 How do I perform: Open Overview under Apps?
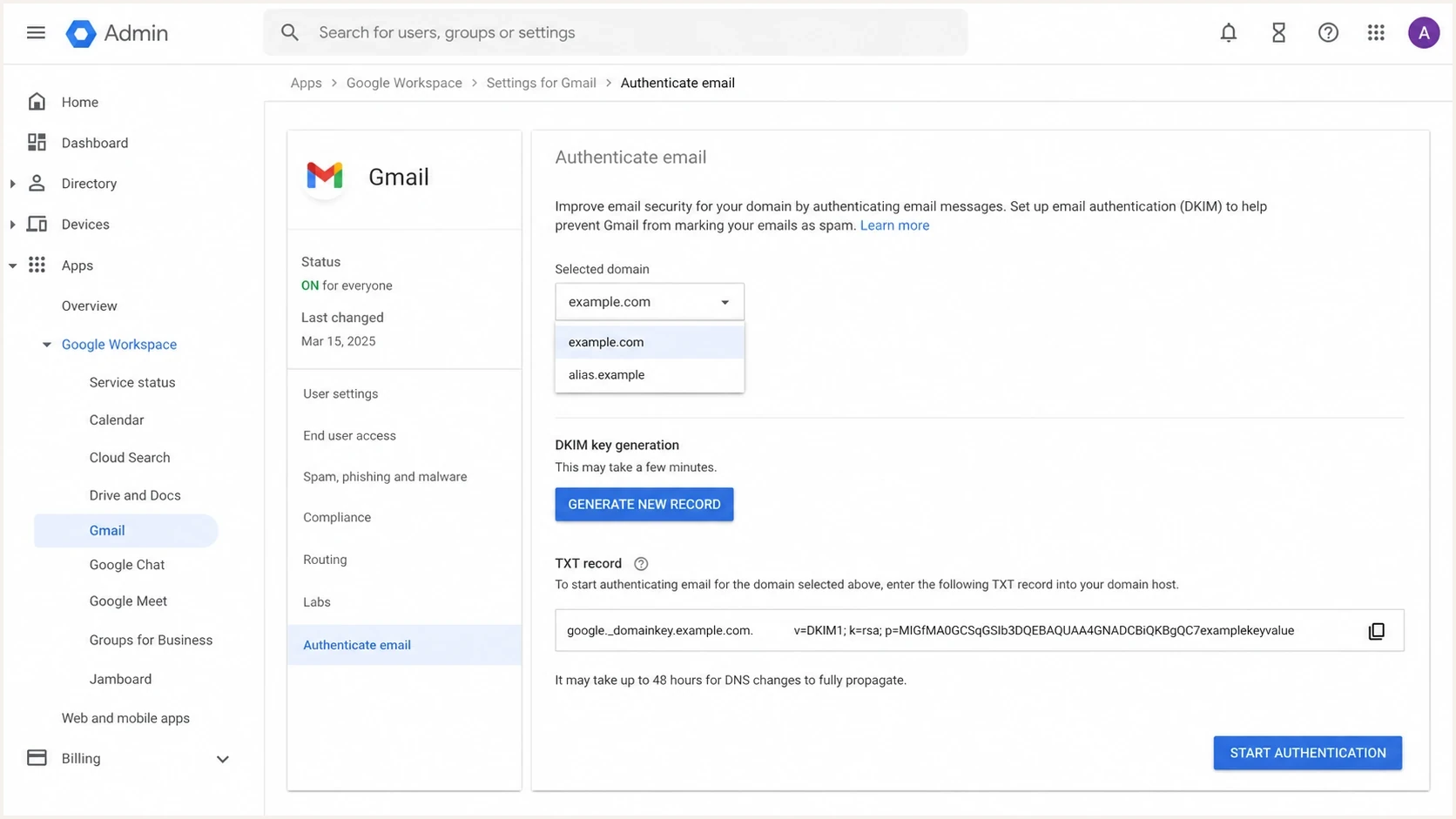pos(89,305)
